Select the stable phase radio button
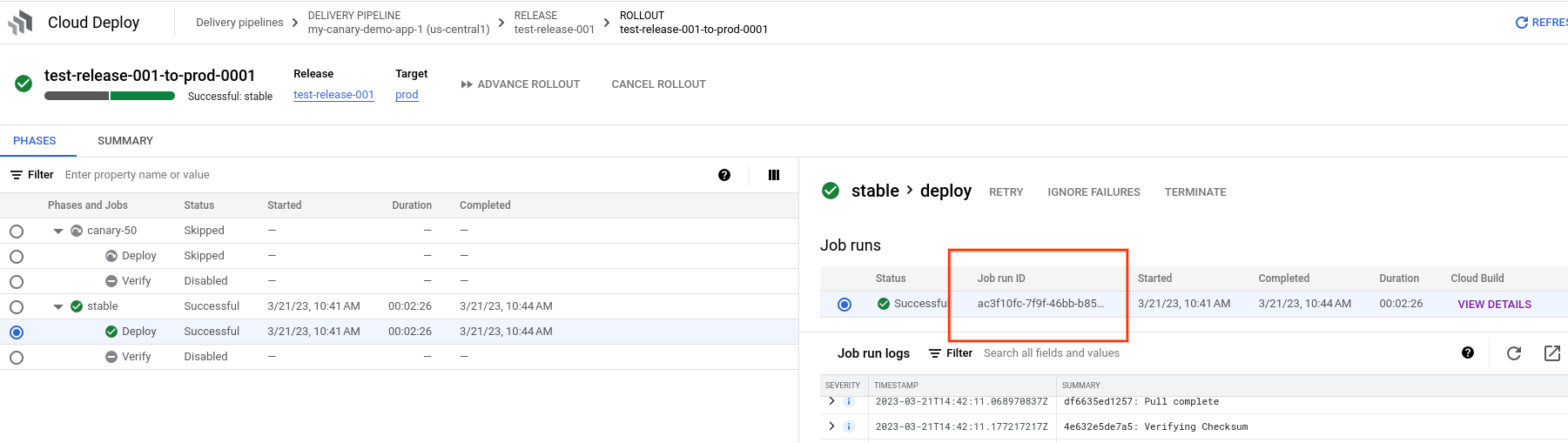1568x443 pixels. click(x=17, y=307)
